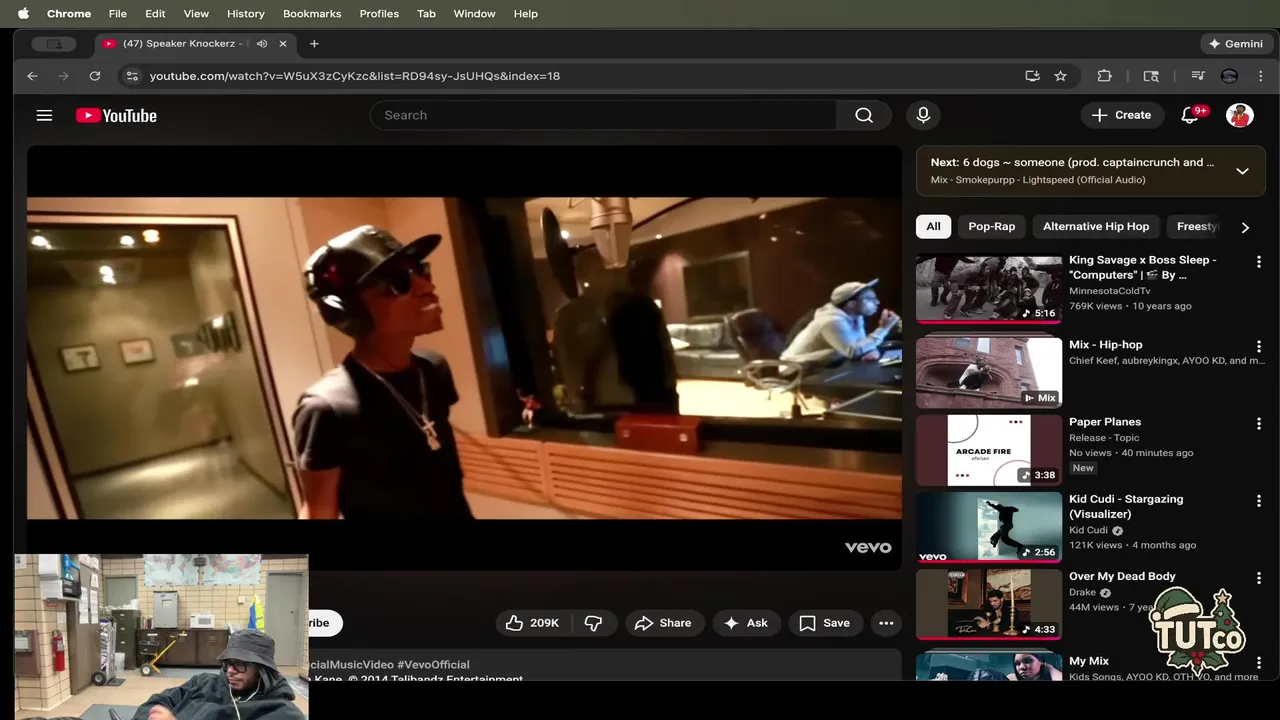Screen dimensions: 1280x720
Task: Open the View menu
Action: [x=196, y=13]
